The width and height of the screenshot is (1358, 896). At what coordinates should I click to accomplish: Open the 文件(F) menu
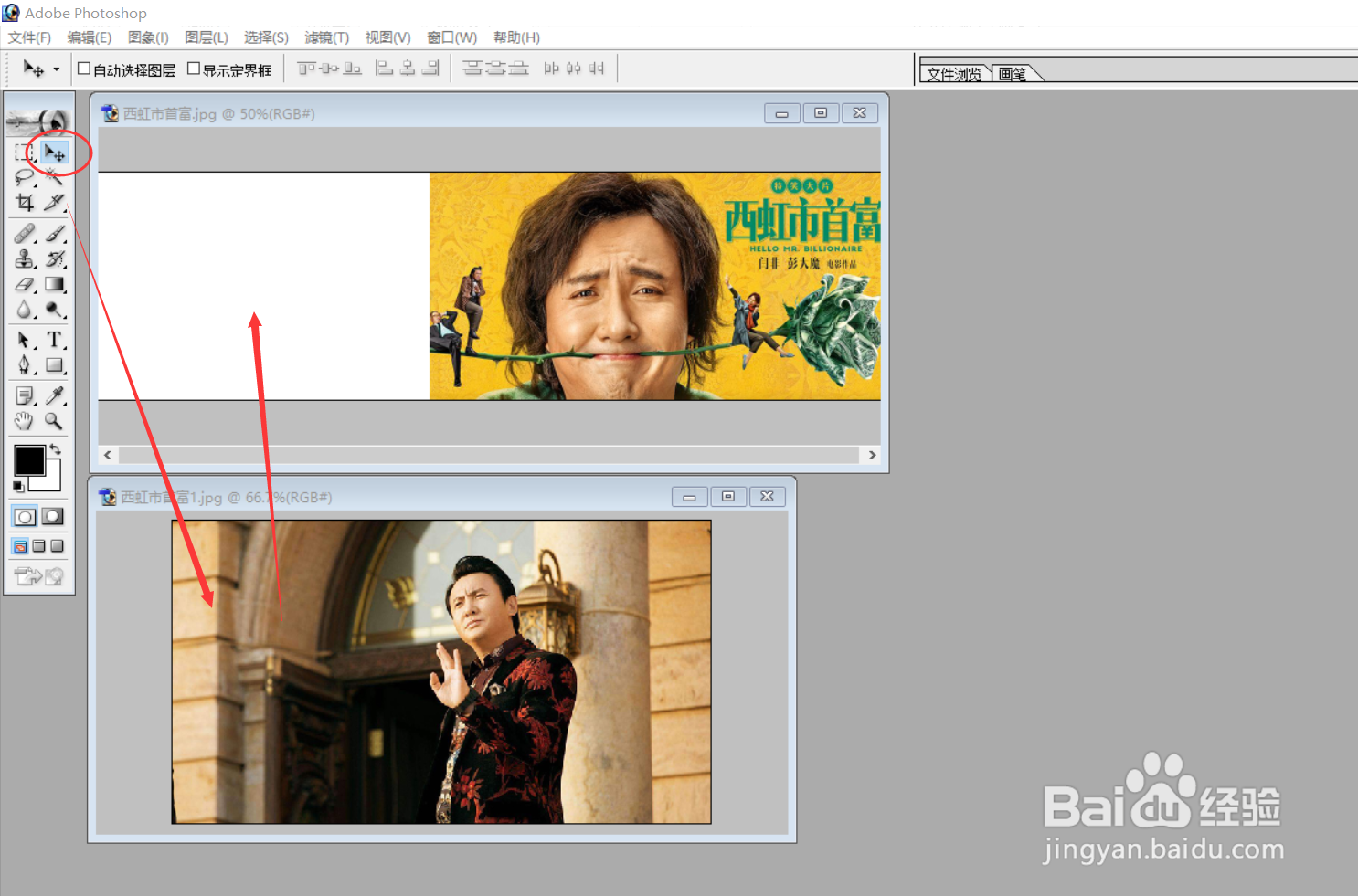(x=30, y=37)
